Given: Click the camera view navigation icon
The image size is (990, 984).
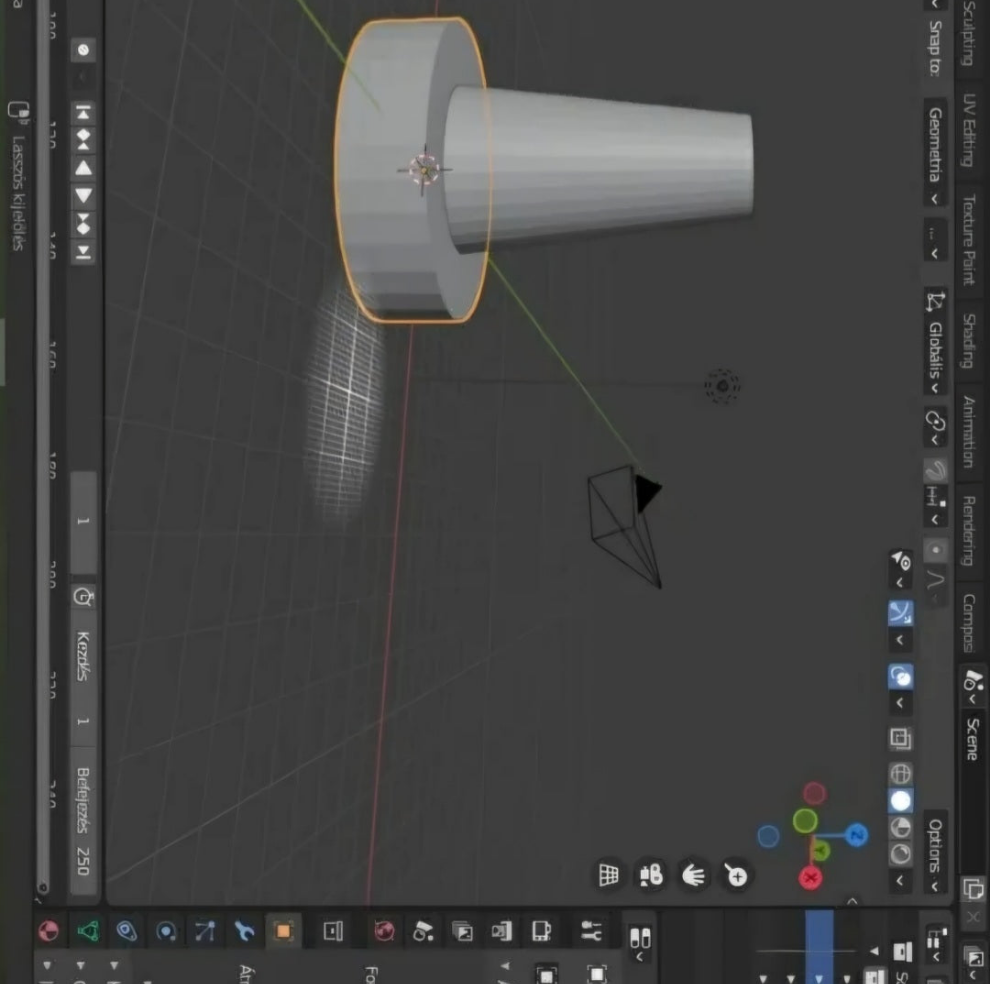Looking at the screenshot, I should (x=651, y=876).
